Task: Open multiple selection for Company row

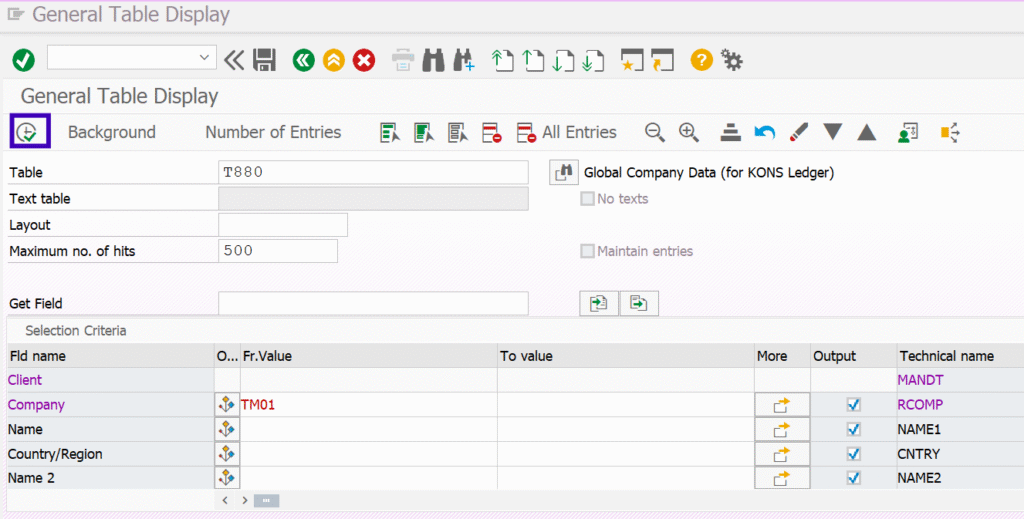Action: (x=782, y=405)
